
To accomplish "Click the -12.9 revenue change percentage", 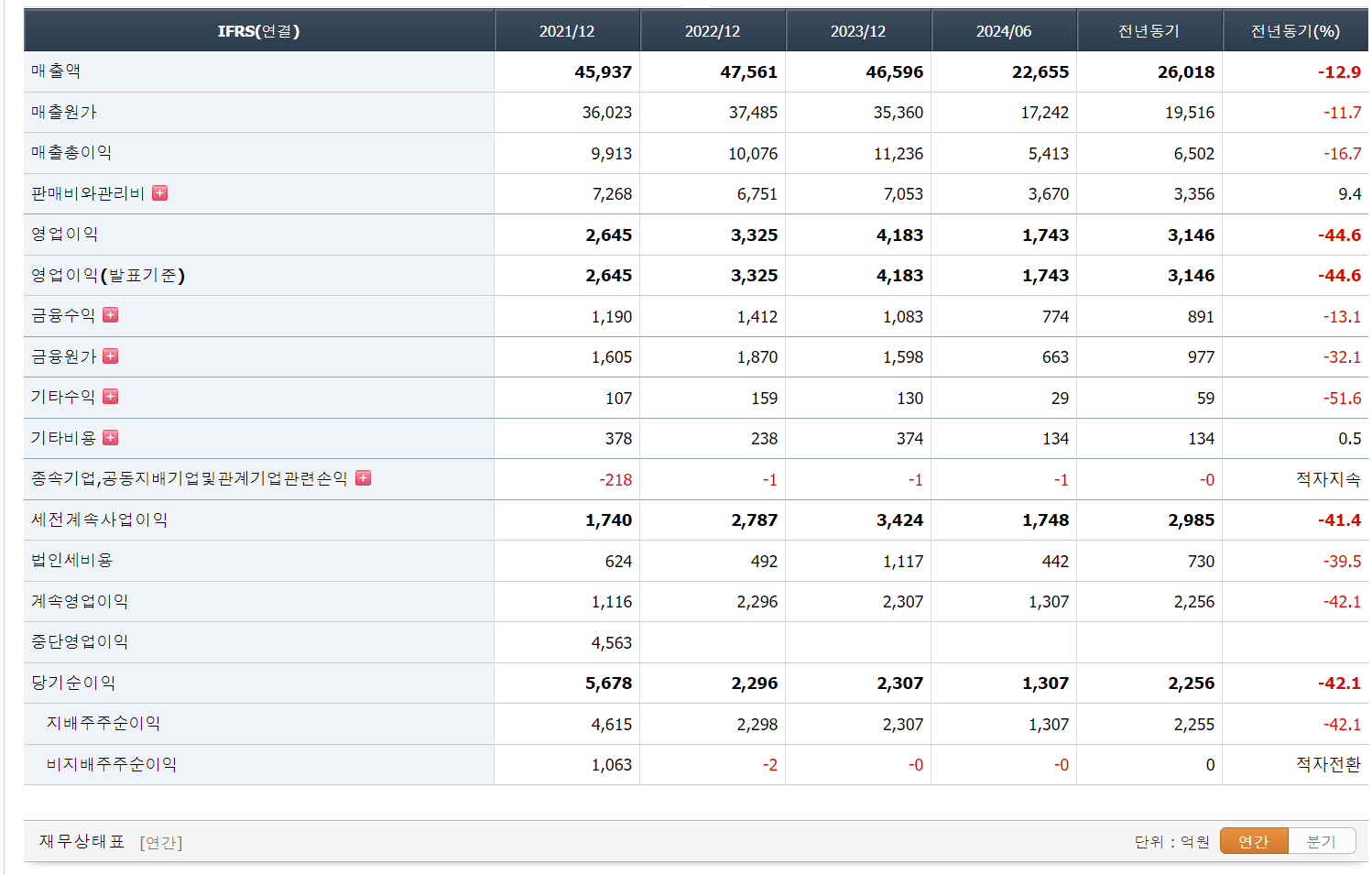I will 1339,72.
